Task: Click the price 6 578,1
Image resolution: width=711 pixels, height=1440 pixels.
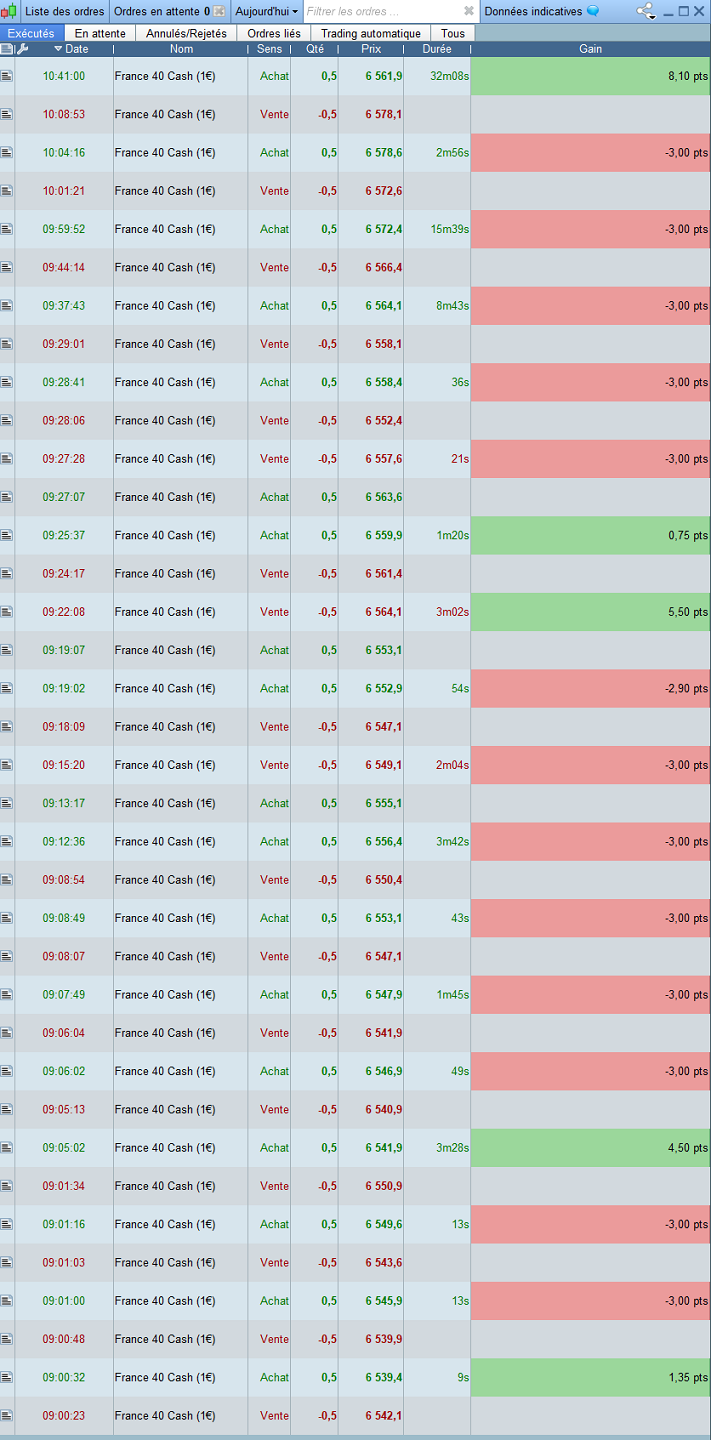Action: pyautogui.click(x=384, y=114)
